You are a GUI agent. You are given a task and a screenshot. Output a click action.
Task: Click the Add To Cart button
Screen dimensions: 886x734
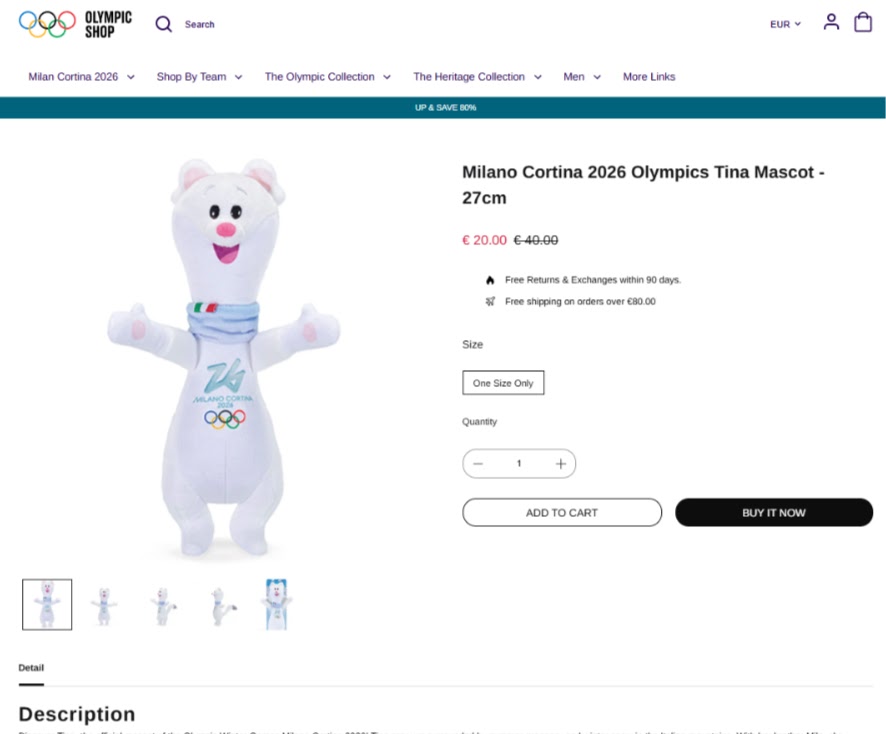[562, 512]
